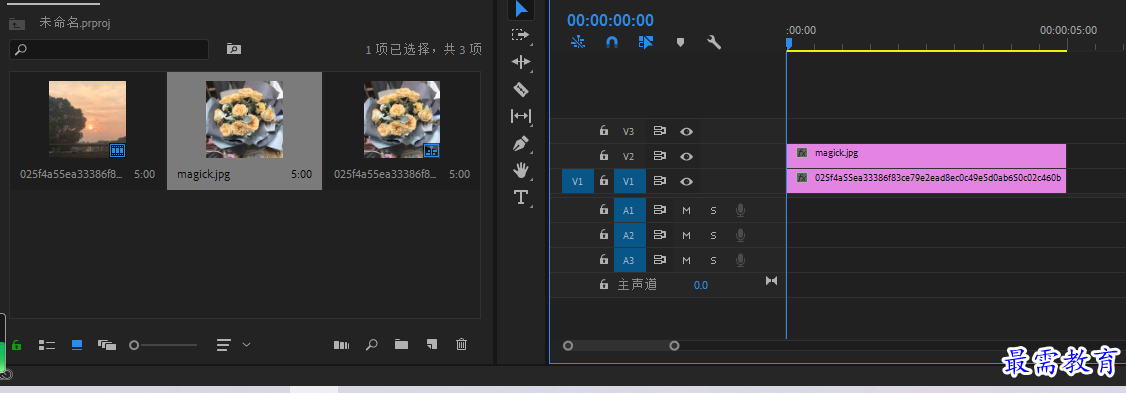1126x393 pixels.
Task: Select the flower sequence thumbnail
Action: 401,119
